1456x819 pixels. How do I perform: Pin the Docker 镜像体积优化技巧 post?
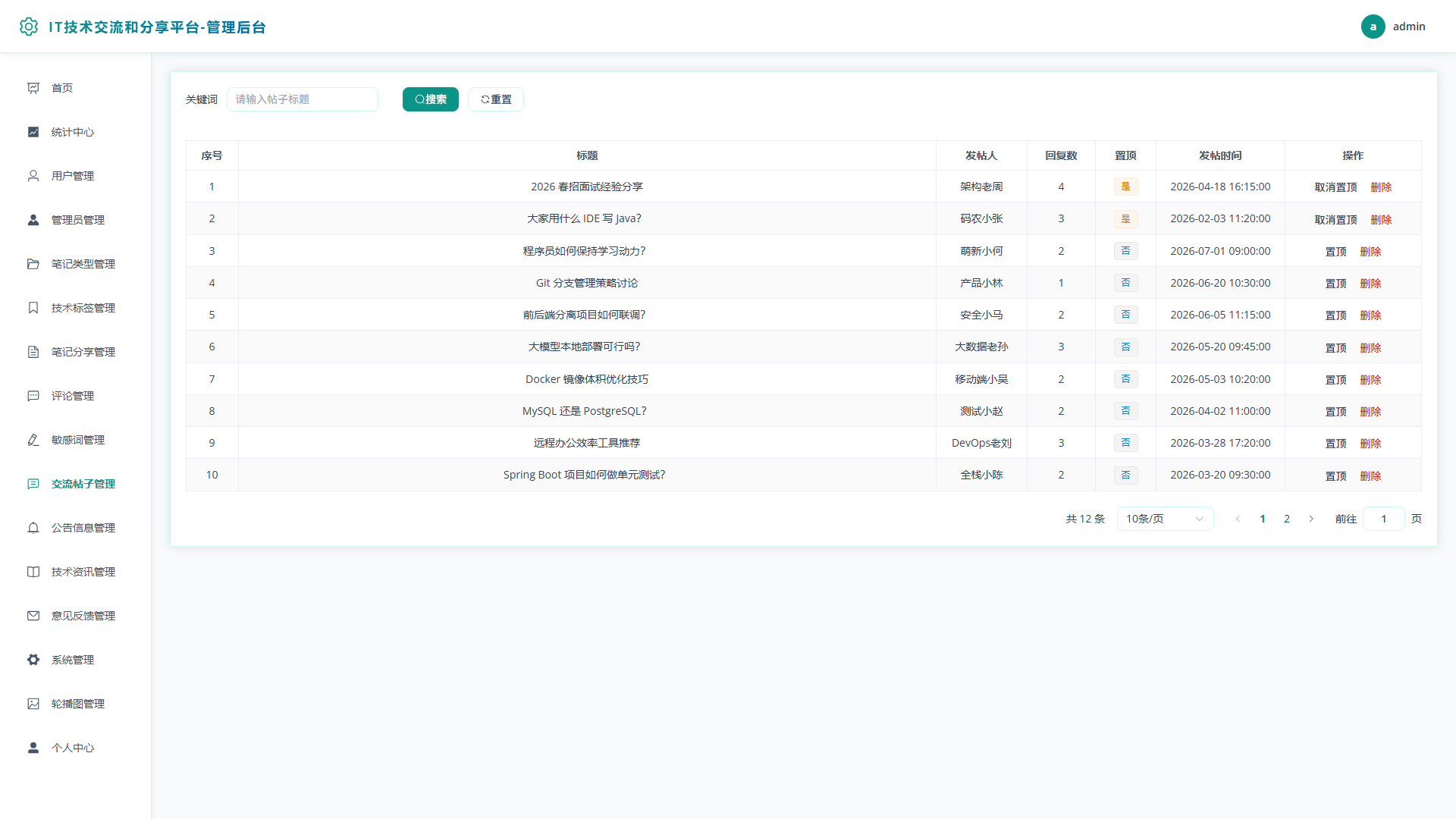pyautogui.click(x=1335, y=380)
